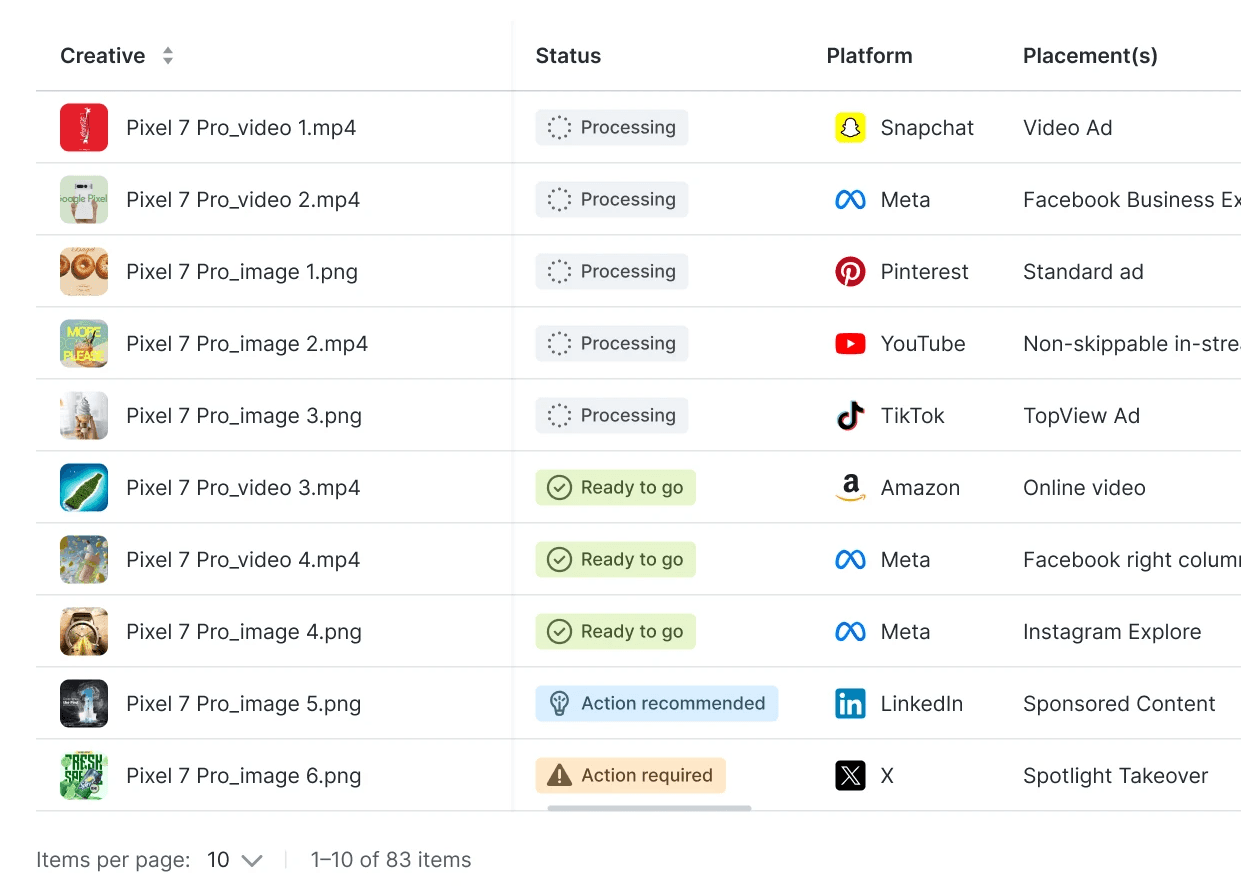The image size is (1241, 886).
Task: Click the horizontal scrollbar under the table
Action: tap(649, 808)
